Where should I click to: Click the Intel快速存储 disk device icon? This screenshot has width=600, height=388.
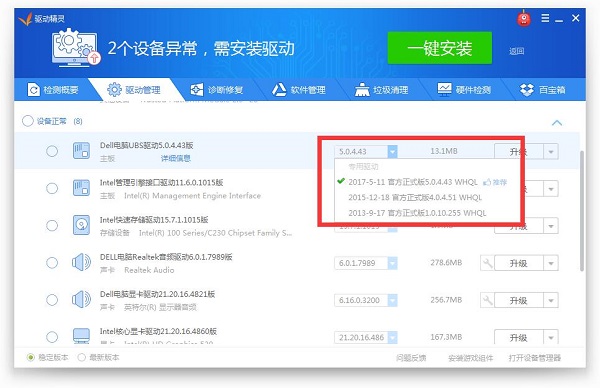pyautogui.click(x=81, y=225)
